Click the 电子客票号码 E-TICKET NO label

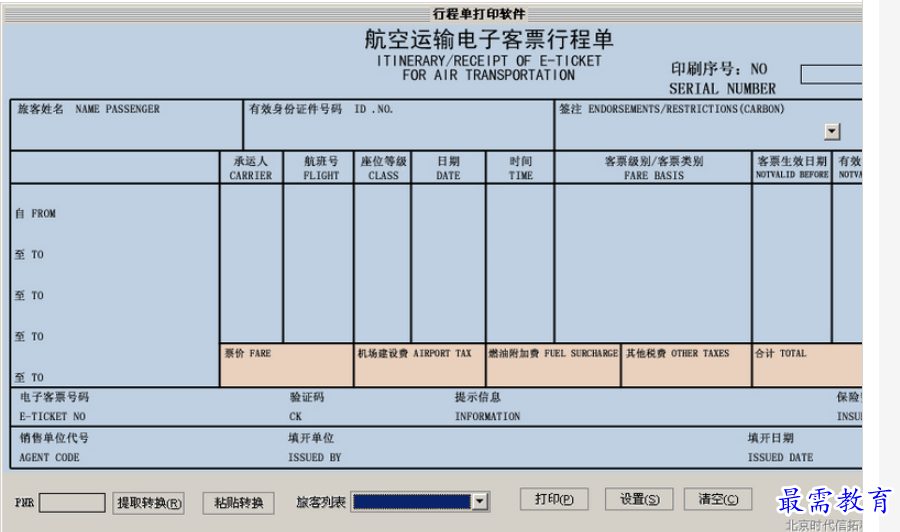point(54,406)
